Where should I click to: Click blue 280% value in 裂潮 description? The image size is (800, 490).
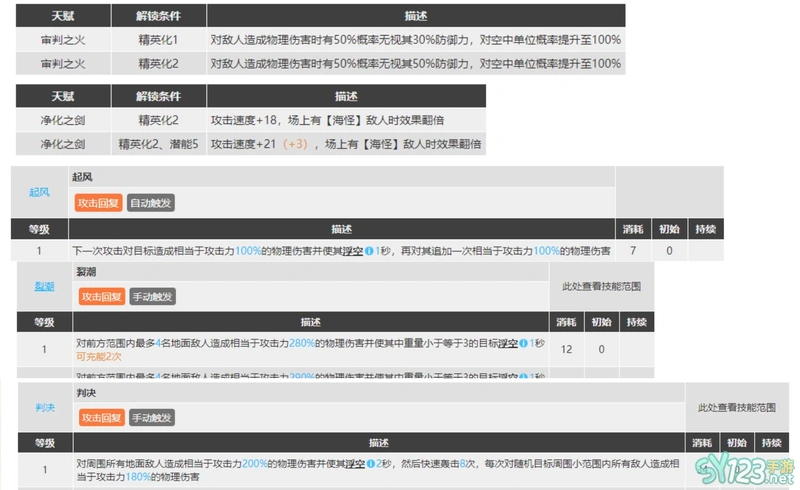[302, 344]
